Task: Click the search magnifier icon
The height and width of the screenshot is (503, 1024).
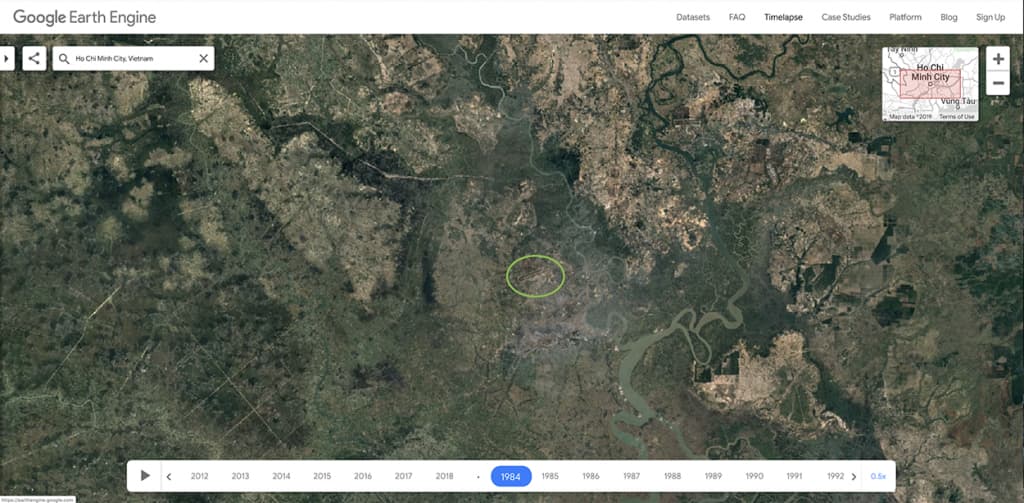Action: point(63,59)
